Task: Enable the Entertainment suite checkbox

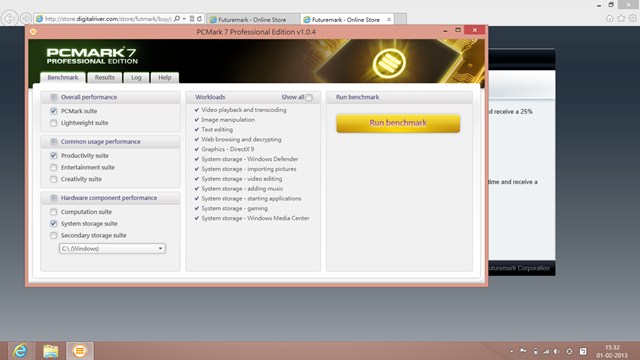Action: [53, 167]
